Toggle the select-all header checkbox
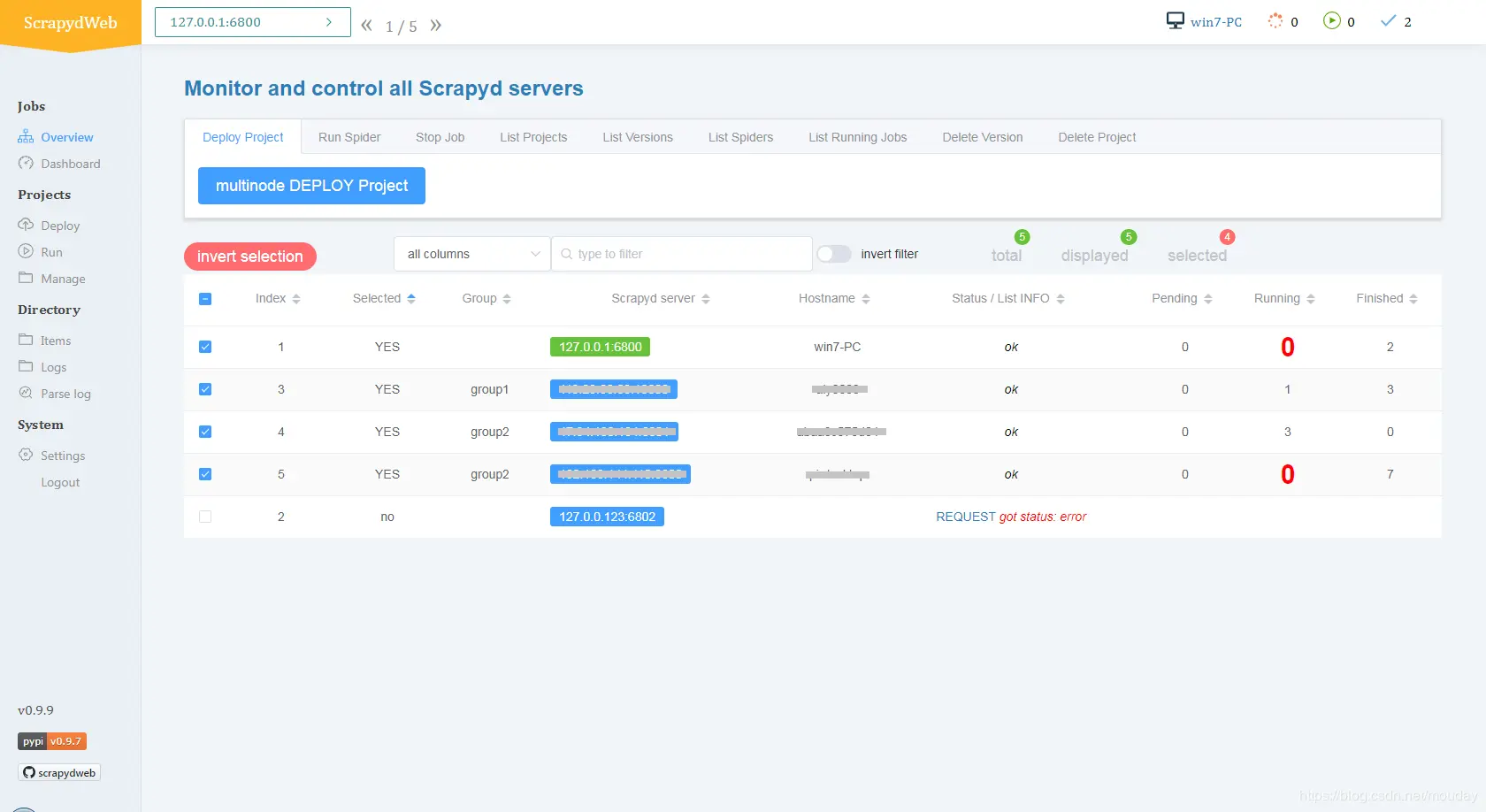Viewport: 1486px width, 812px height. coord(205,299)
